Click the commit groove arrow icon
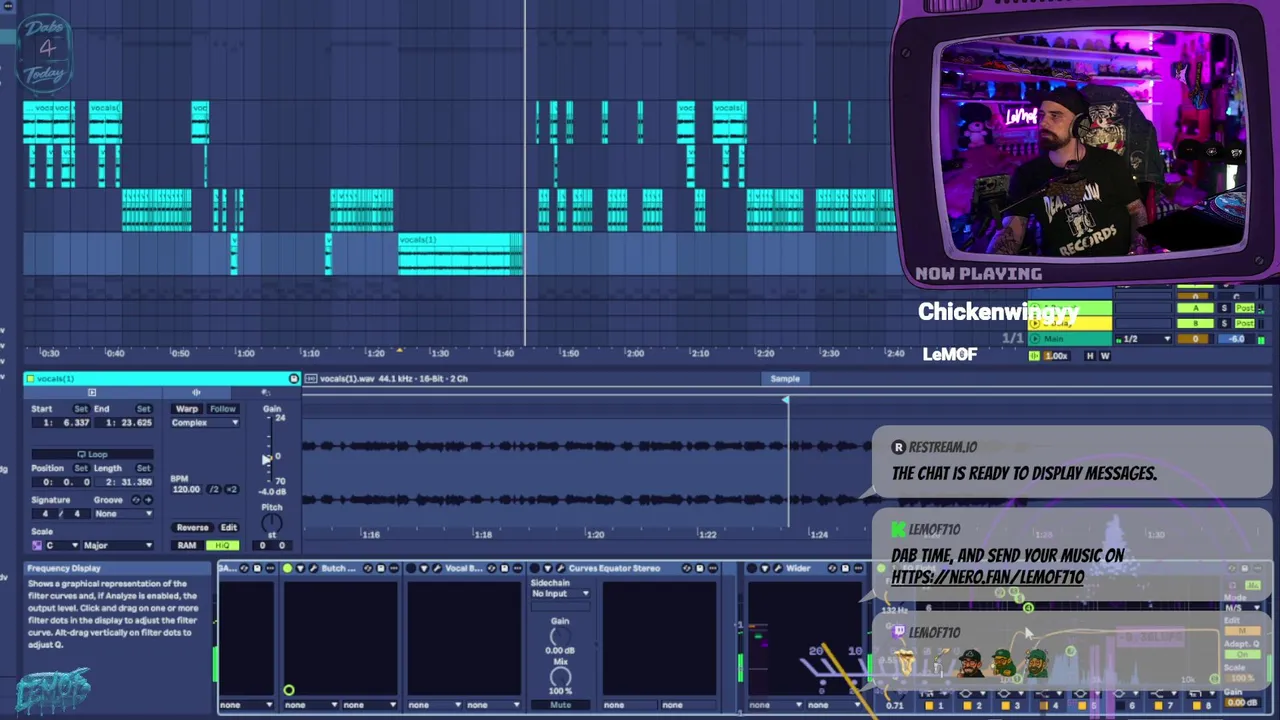 [x=148, y=500]
